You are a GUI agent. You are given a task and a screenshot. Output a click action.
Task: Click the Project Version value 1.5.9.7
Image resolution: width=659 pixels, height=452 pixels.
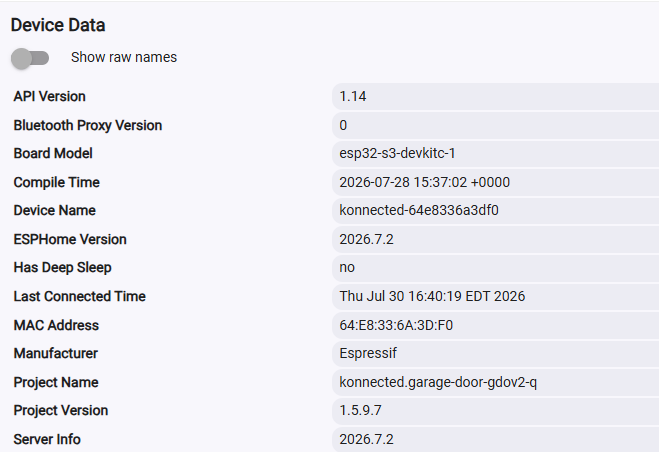tap(360, 410)
